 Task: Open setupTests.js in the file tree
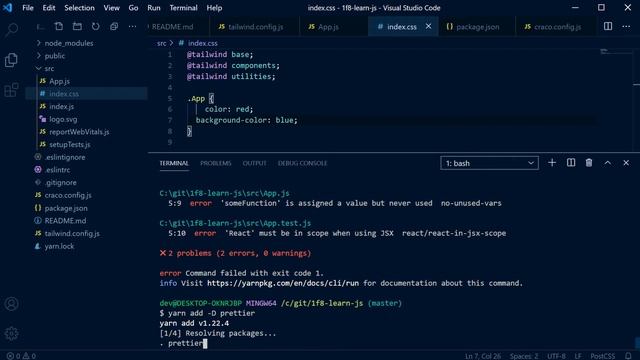(x=69, y=144)
